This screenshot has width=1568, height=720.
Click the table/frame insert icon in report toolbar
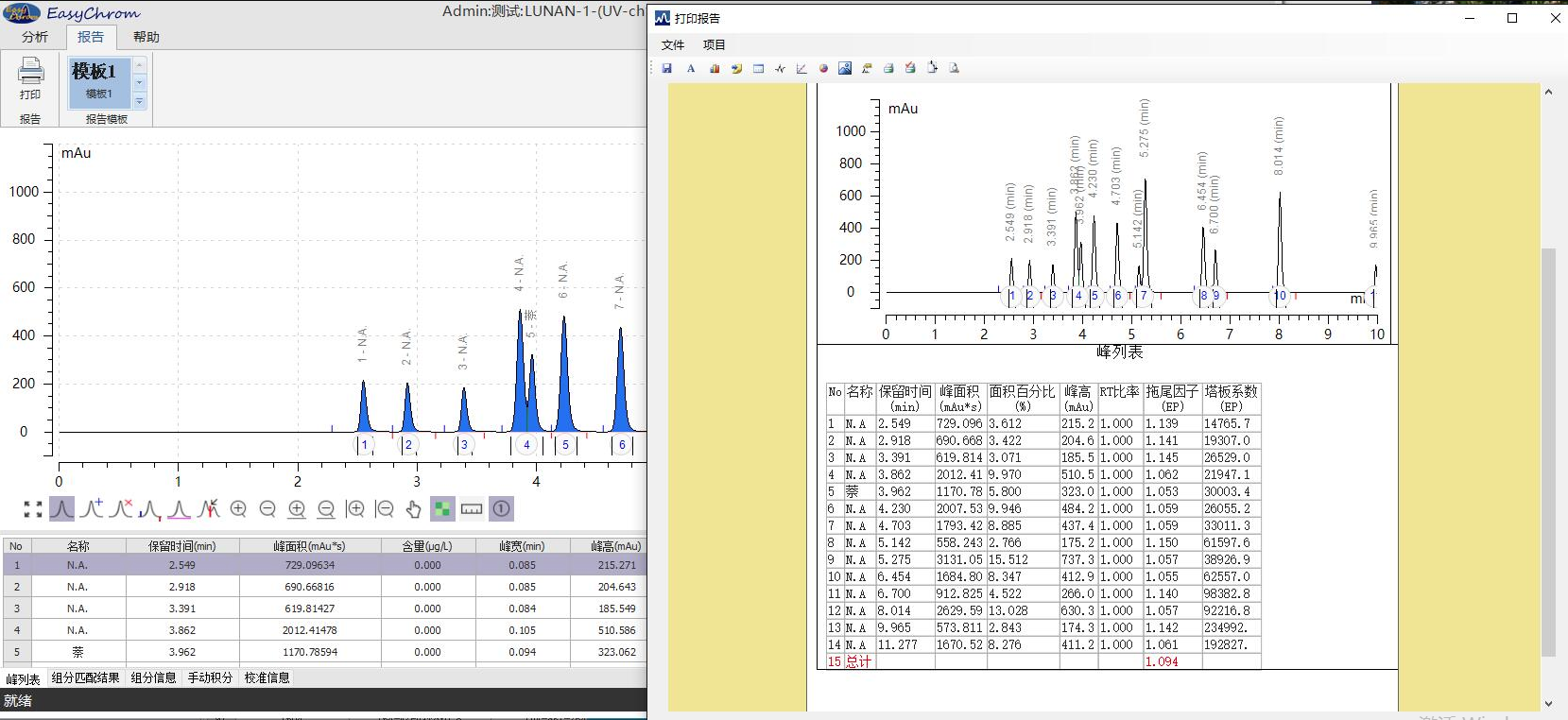(x=758, y=68)
